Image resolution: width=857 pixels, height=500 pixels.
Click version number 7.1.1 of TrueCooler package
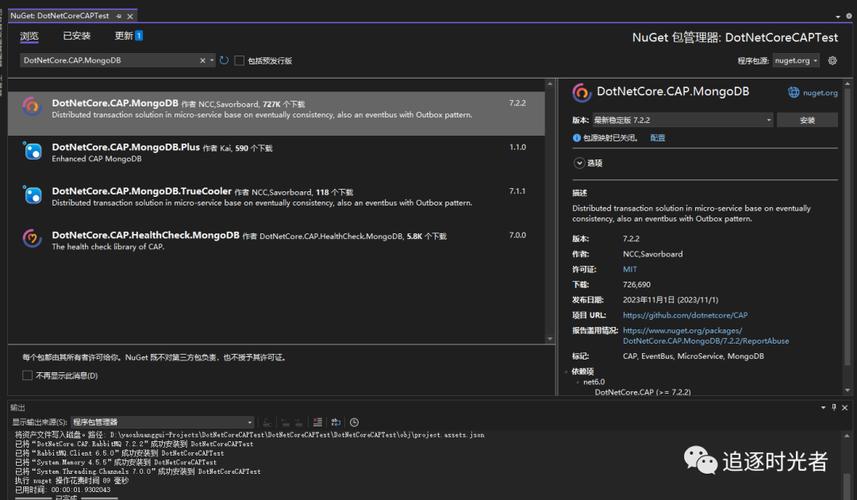[517, 191]
